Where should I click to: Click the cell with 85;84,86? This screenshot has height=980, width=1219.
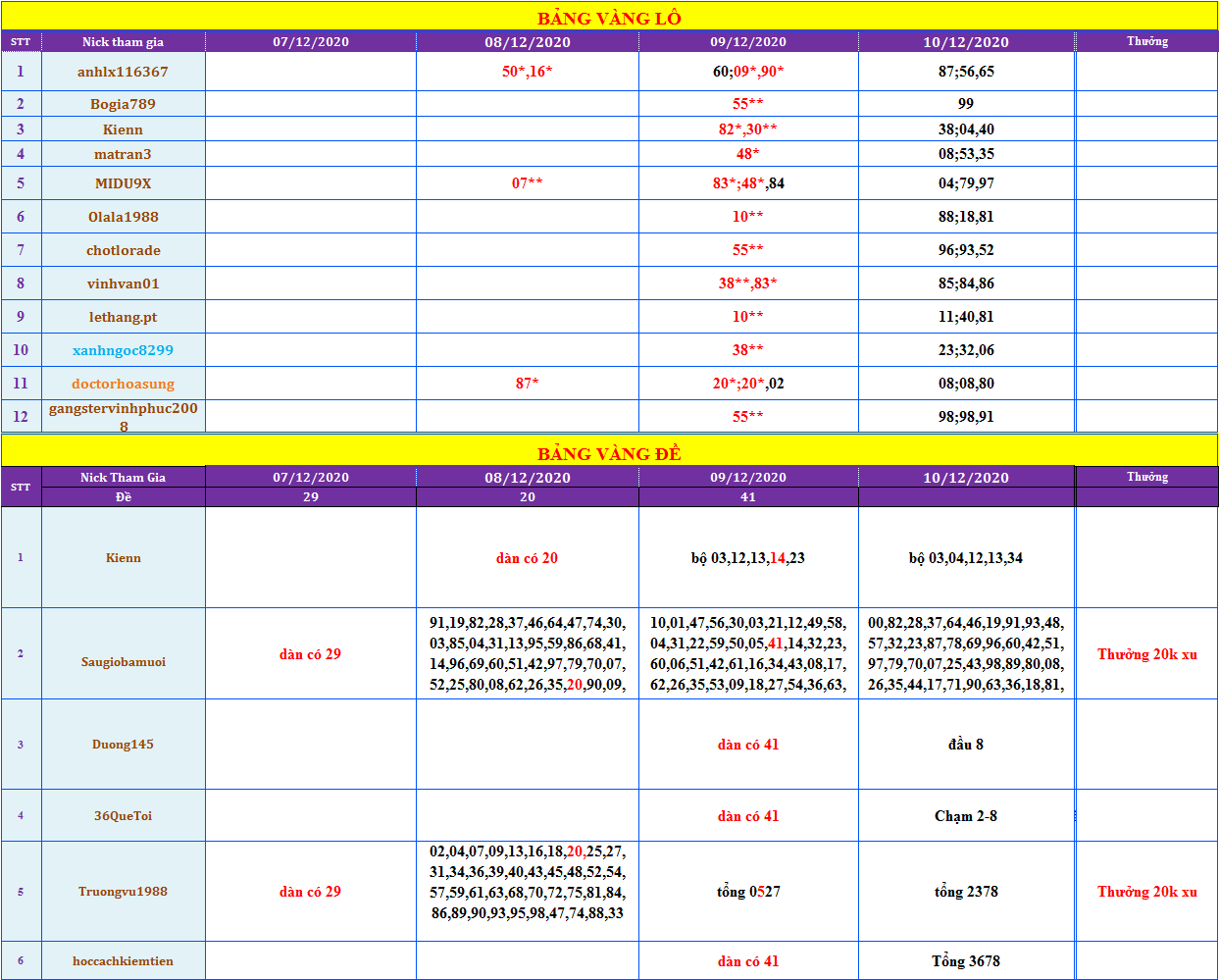966,284
